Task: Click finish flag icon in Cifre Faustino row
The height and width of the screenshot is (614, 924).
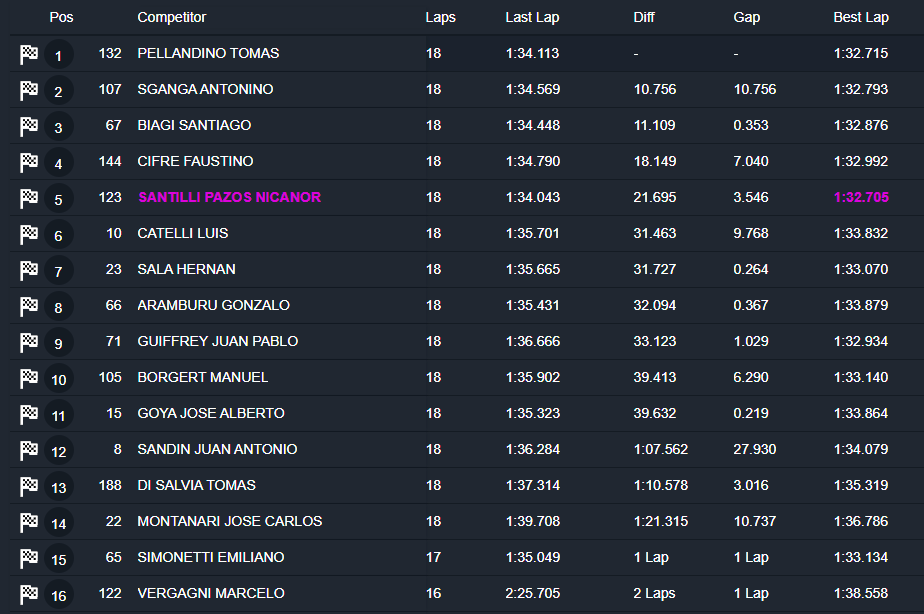Action: tap(29, 163)
